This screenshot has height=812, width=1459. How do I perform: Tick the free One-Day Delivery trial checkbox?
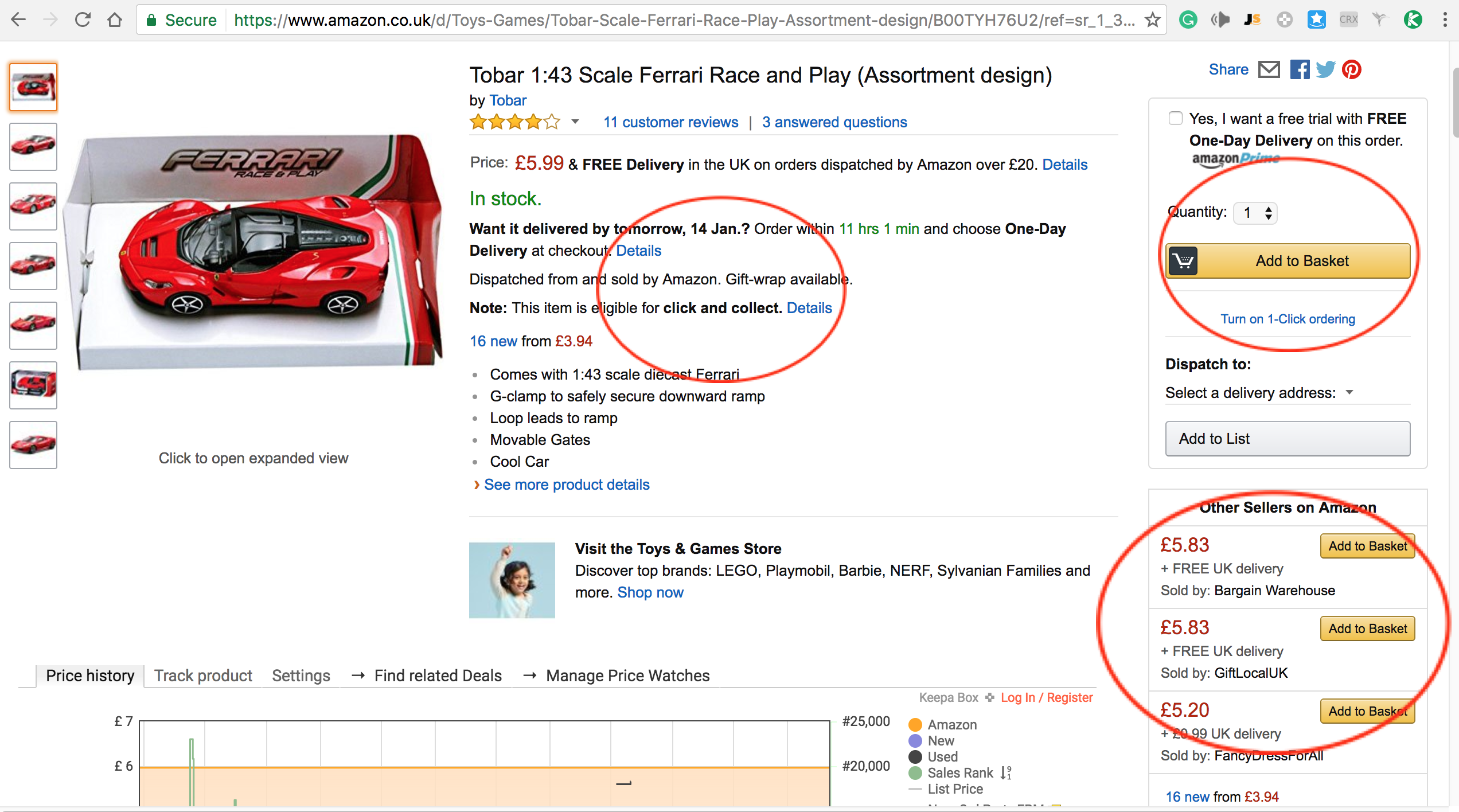point(1176,119)
